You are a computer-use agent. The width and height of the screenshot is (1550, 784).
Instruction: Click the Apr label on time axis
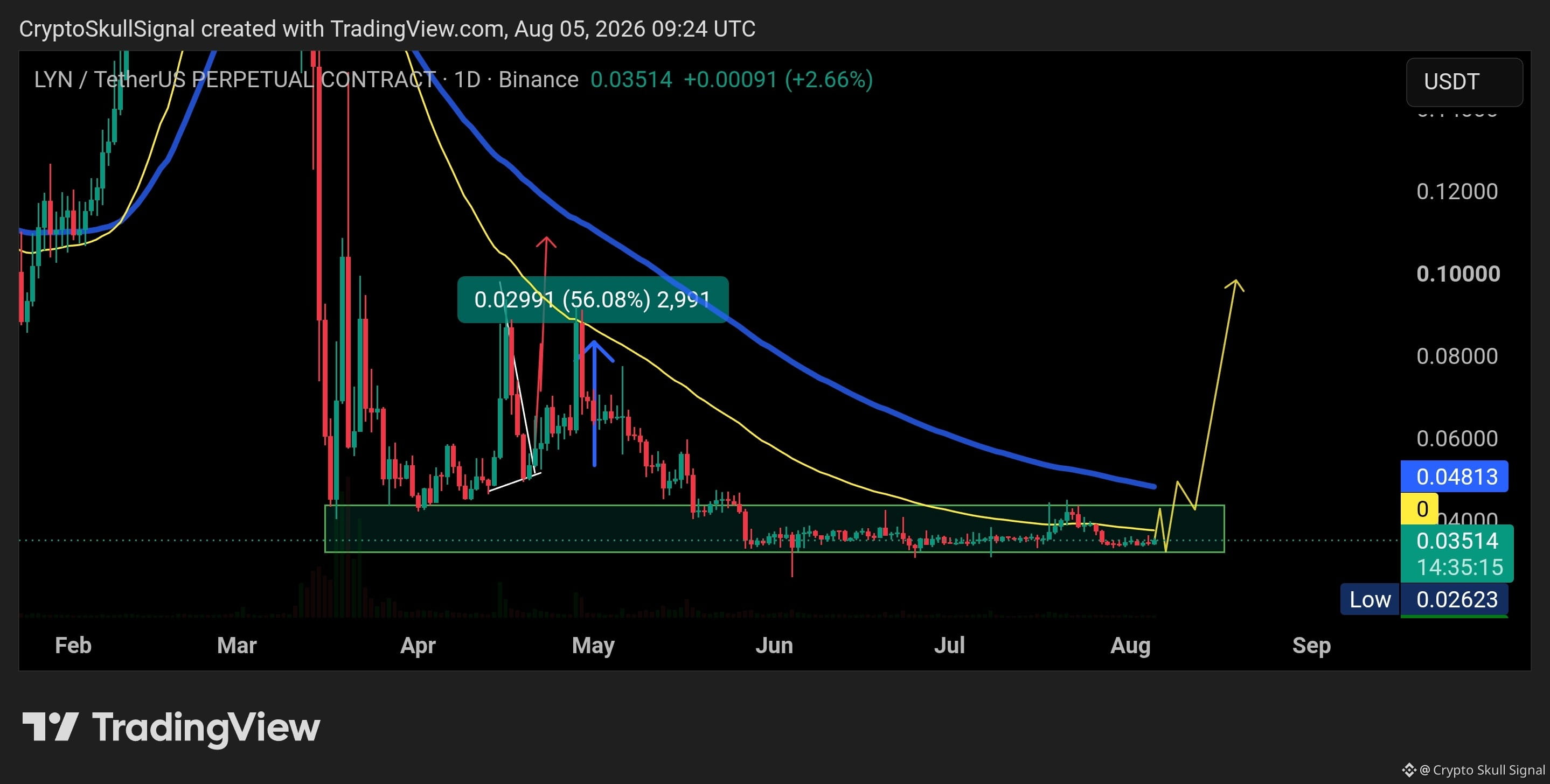[x=418, y=646]
